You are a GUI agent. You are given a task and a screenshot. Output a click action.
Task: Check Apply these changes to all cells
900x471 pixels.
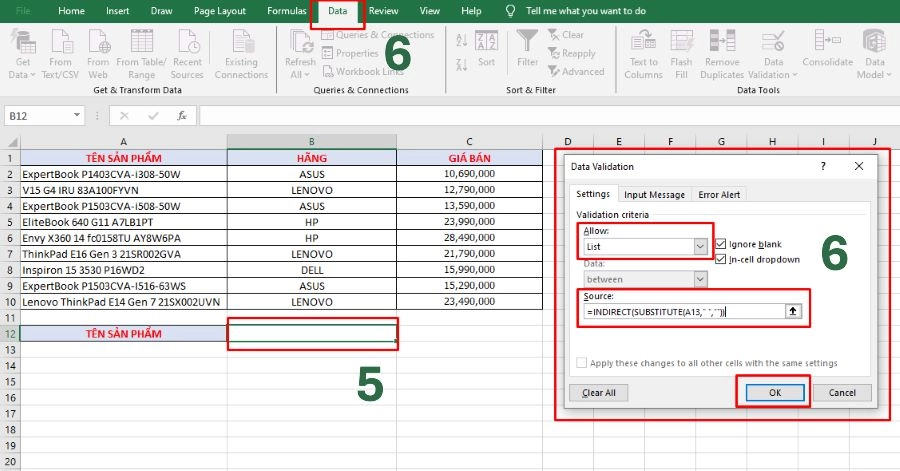pos(581,363)
